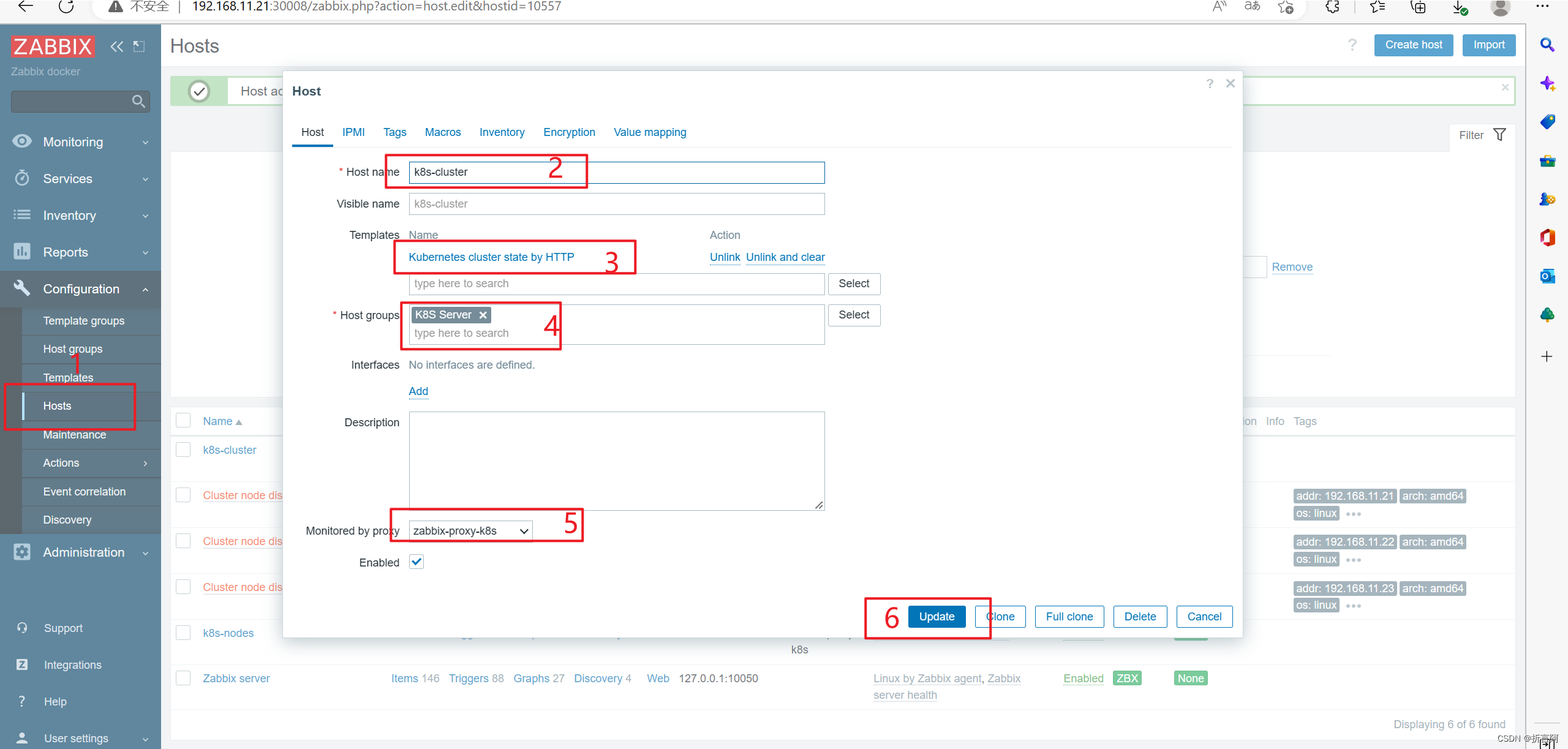Image resolution: width=1568 pixels, height=749 pixels.
Task: Check the second Cluster node row checkbox
Action: (x=183, y=541)
